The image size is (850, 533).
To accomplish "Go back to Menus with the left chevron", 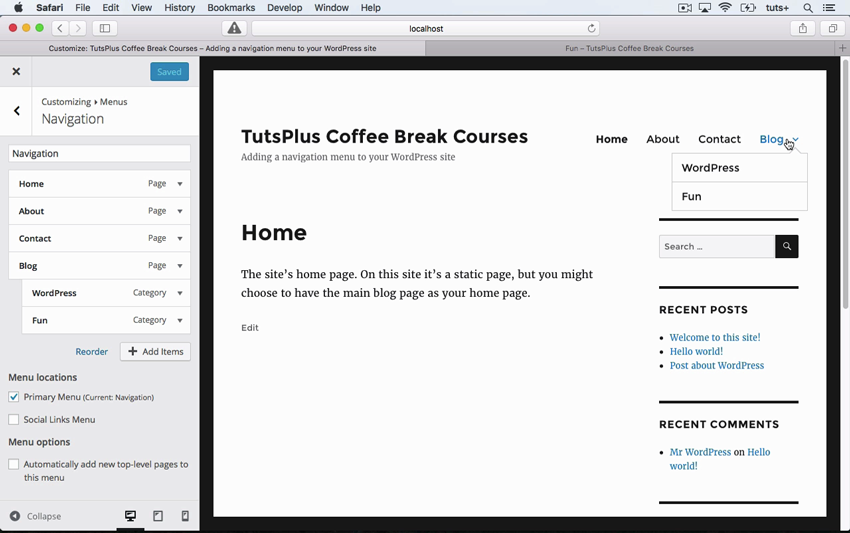I will click(17, 111).
